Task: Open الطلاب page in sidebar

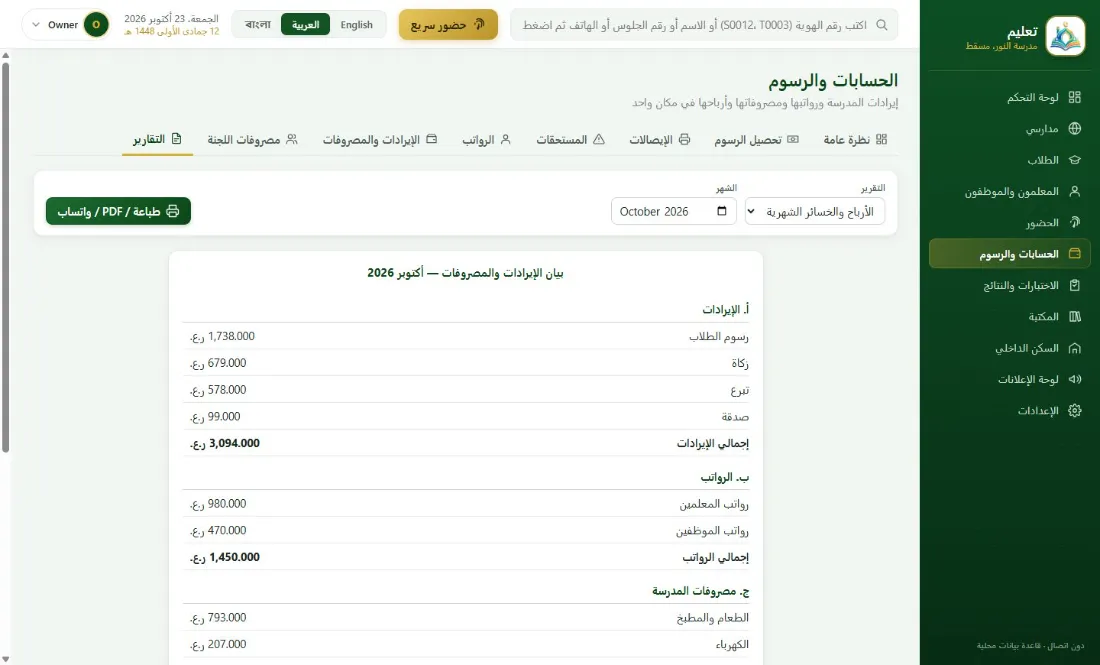Action: tap(1010, 160)
